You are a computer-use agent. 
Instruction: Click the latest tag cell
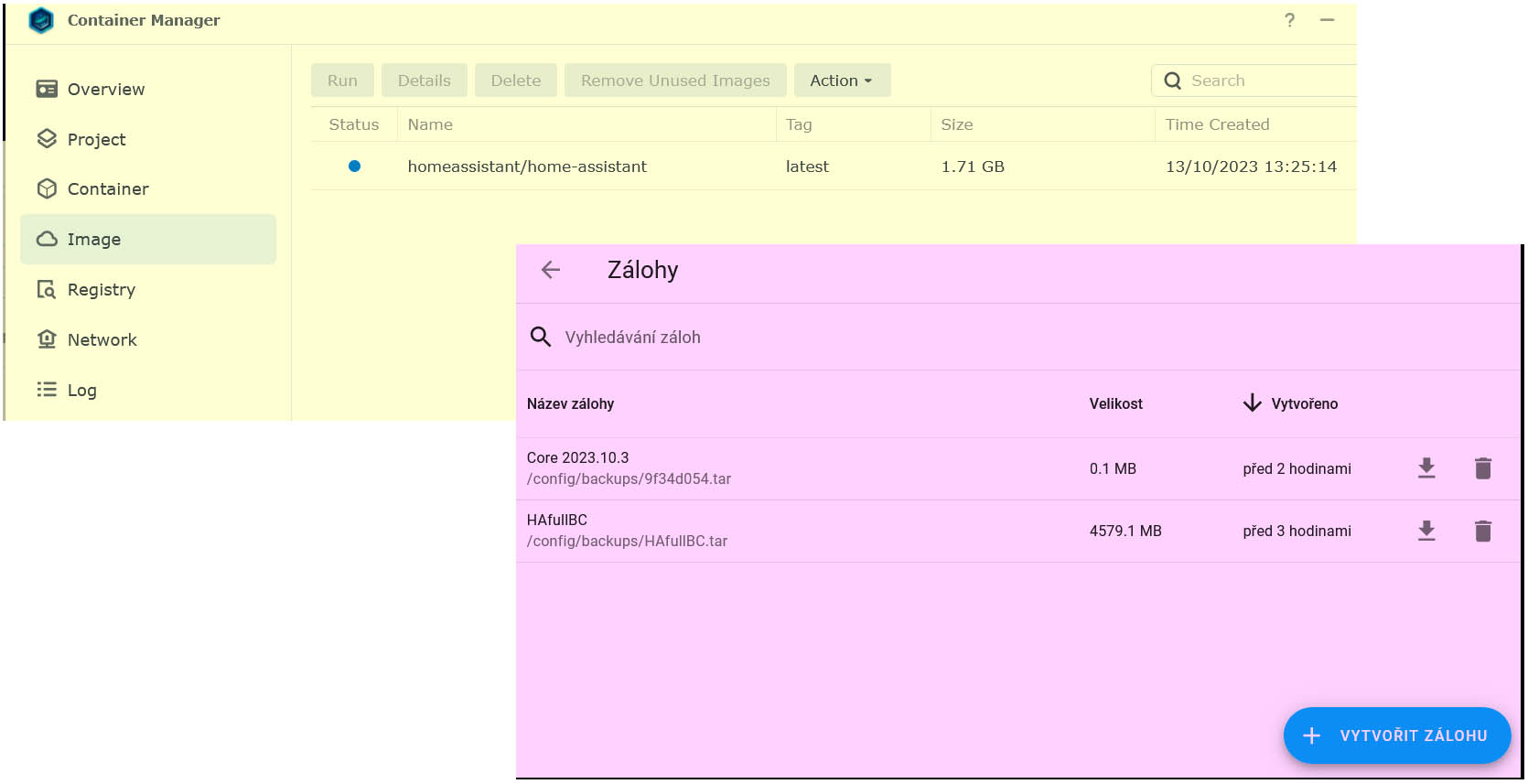(x=807, y=166)
